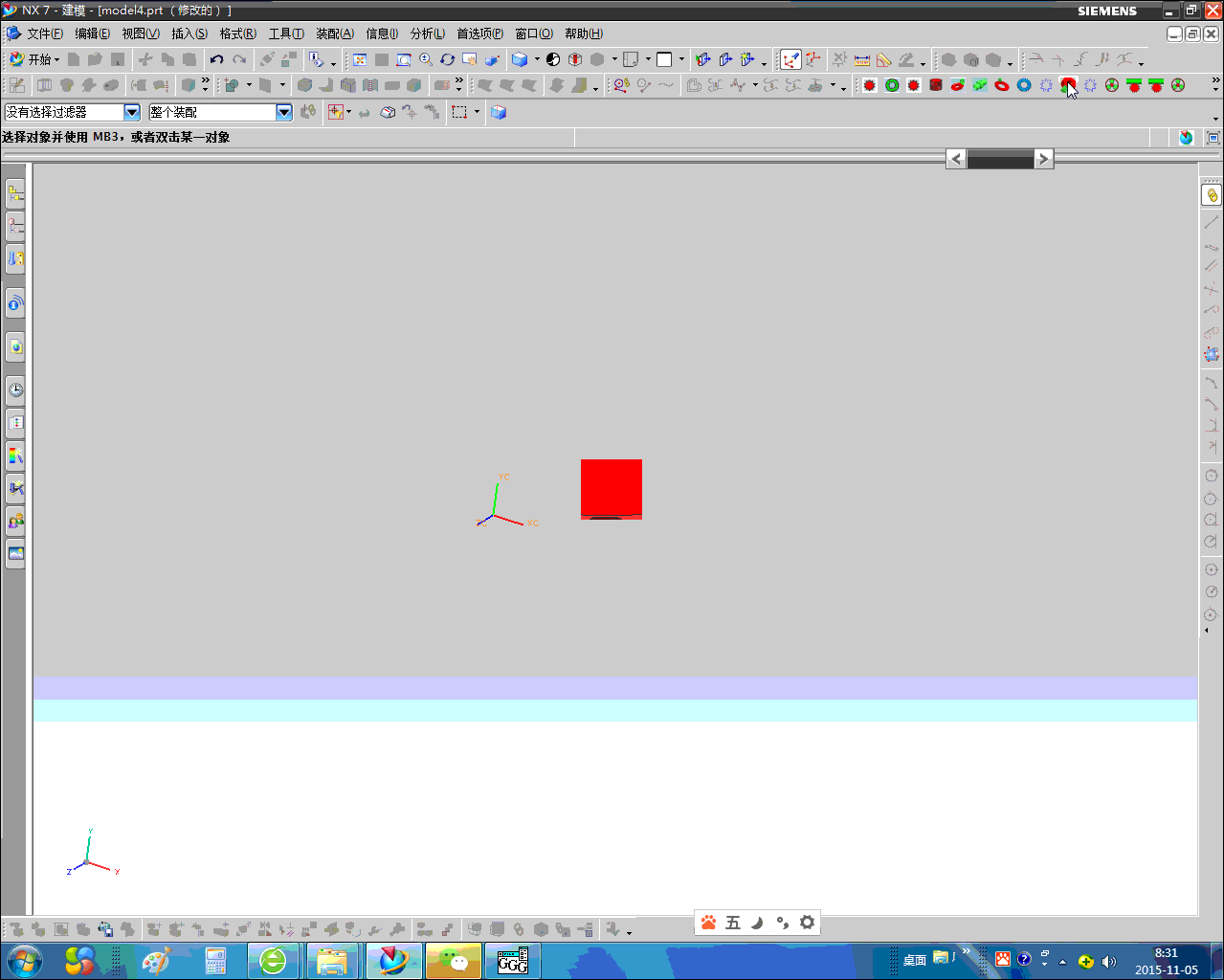Screen dimensions: 1224x980
Task: Open the Part Navigator sidebar tab
Action: click(15, 258)
